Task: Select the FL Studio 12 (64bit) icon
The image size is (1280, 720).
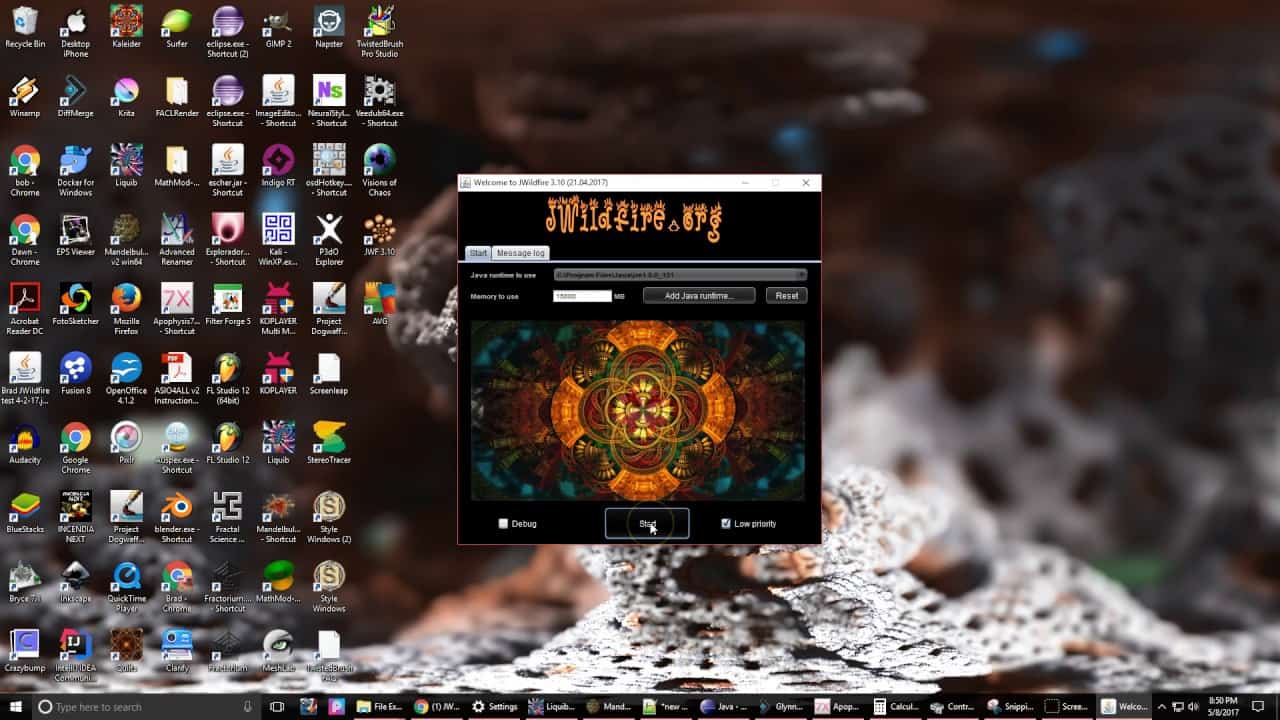Action: tap(228, 378)
